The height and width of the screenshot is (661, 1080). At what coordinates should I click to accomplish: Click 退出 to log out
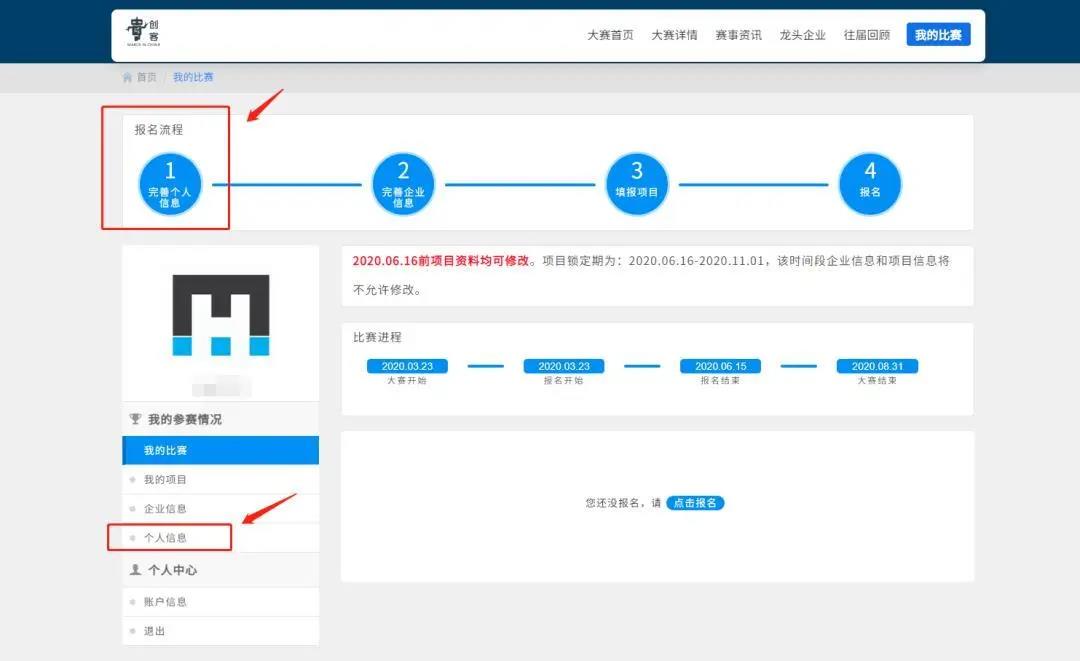pos(155,631)
